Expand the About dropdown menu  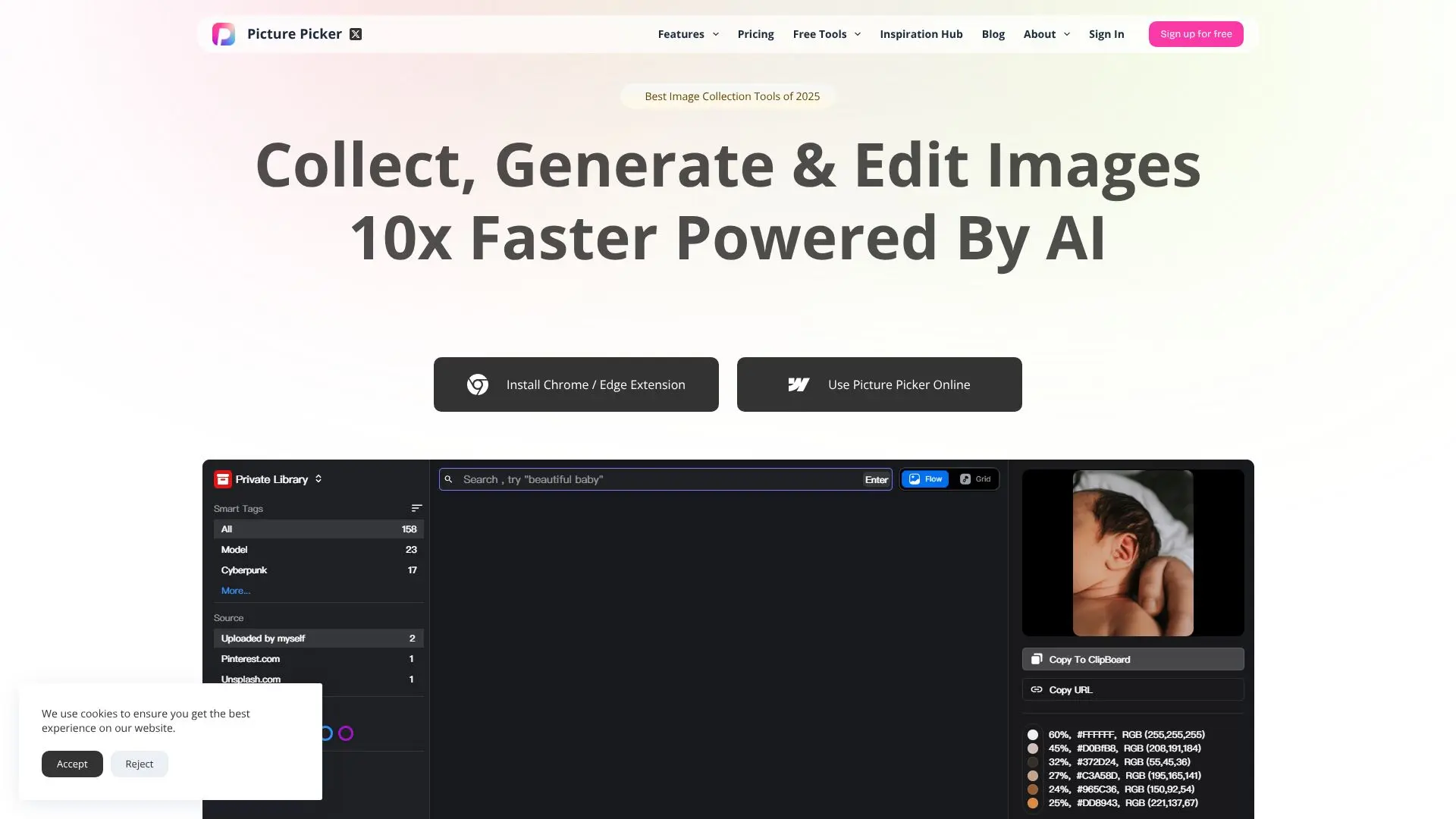1046,34
